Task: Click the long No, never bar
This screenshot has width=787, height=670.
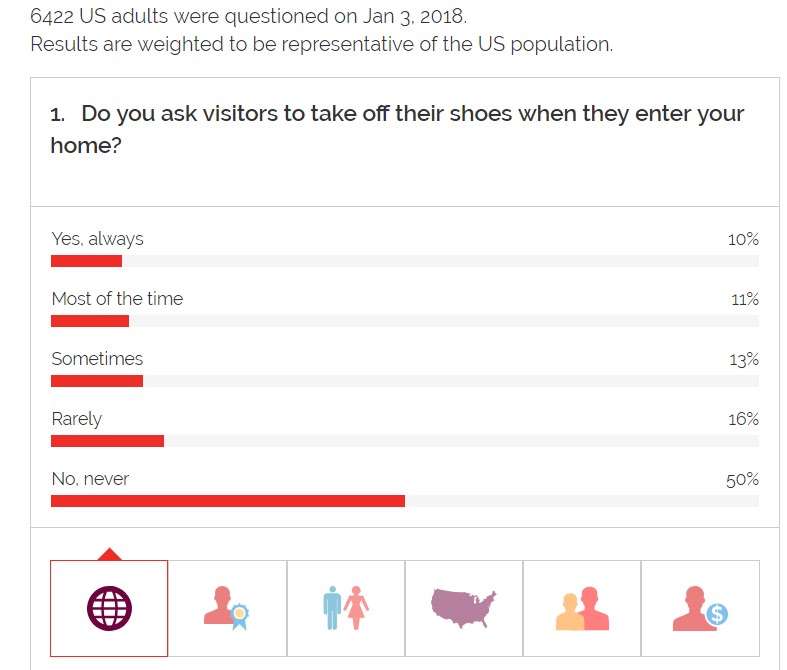Action: click(x=228, y=501)
